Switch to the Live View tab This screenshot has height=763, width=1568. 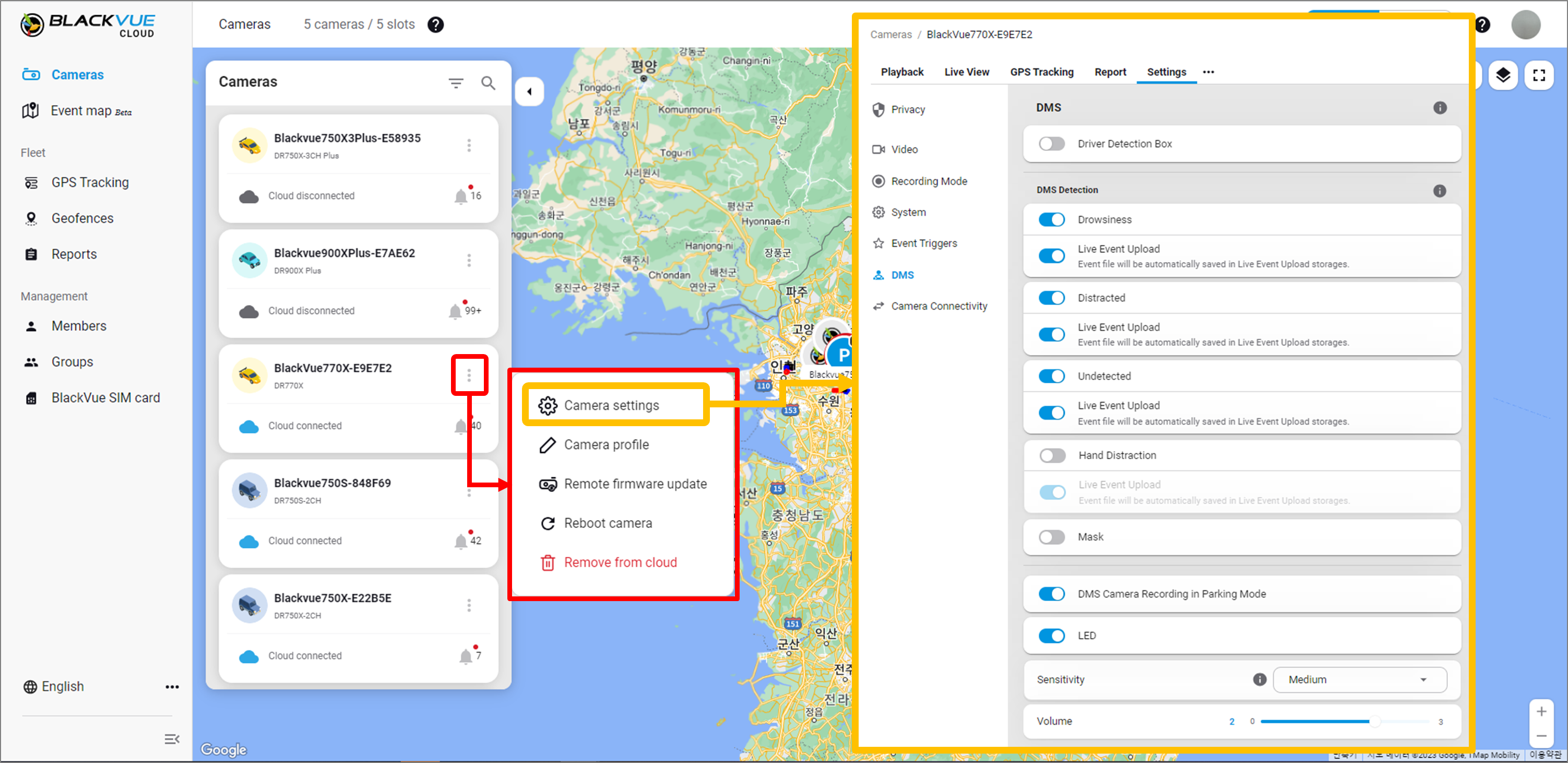click(x=966, y=72)
